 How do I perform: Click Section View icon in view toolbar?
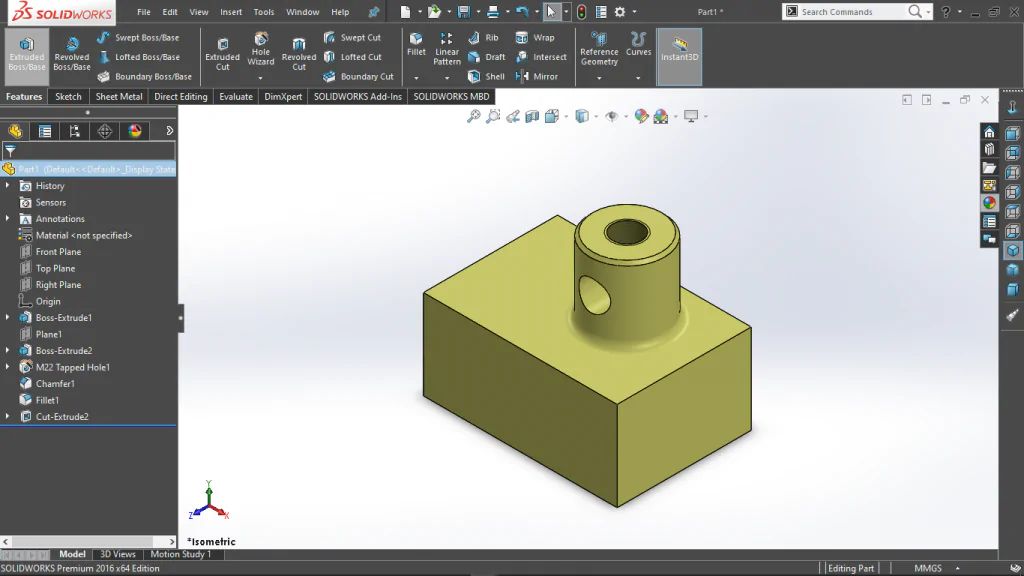[532, 116]
